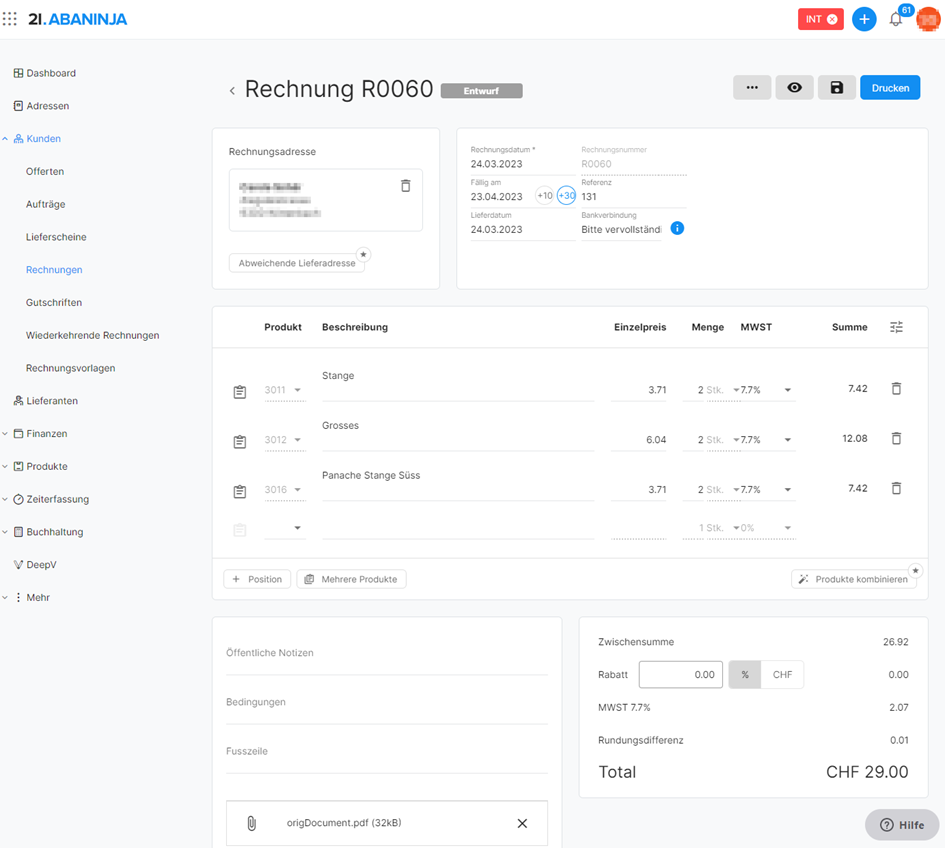Screen dimensions: 945x848
Task: Open MWST dropdown for Panache Stange Süss
Action: 787,490
